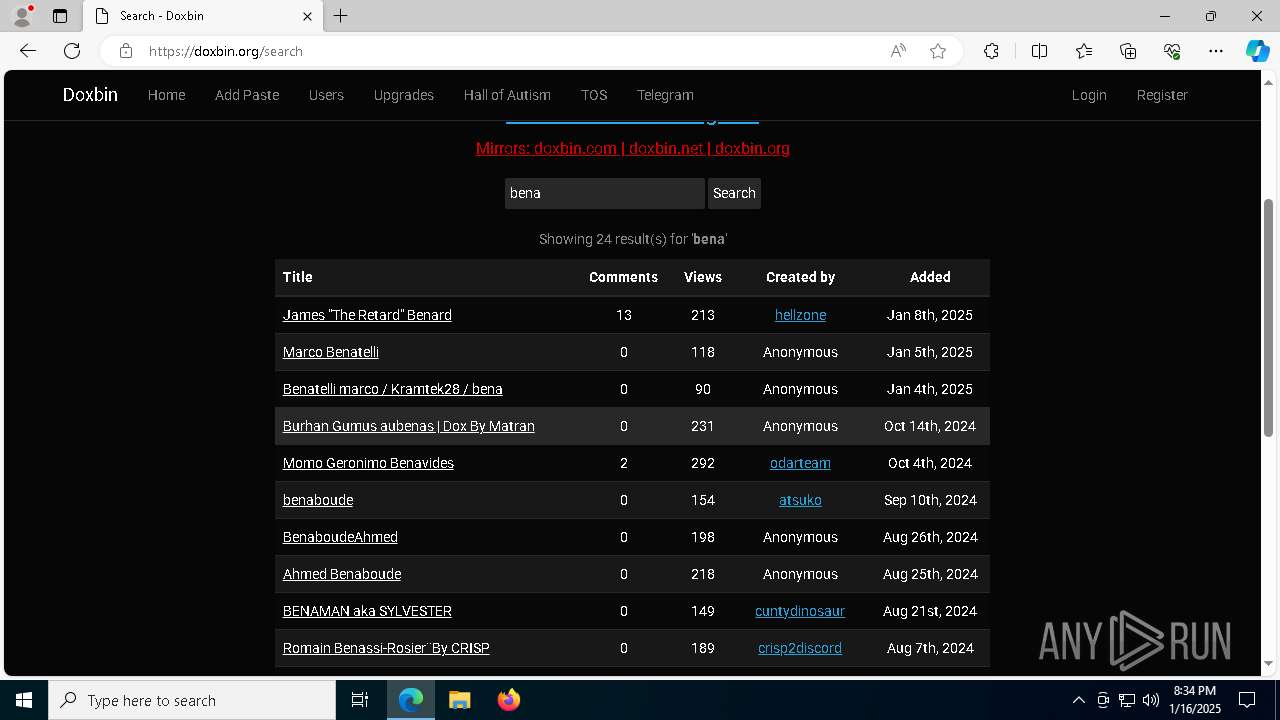
Task: Click the Comments column header
Action: 623,277
